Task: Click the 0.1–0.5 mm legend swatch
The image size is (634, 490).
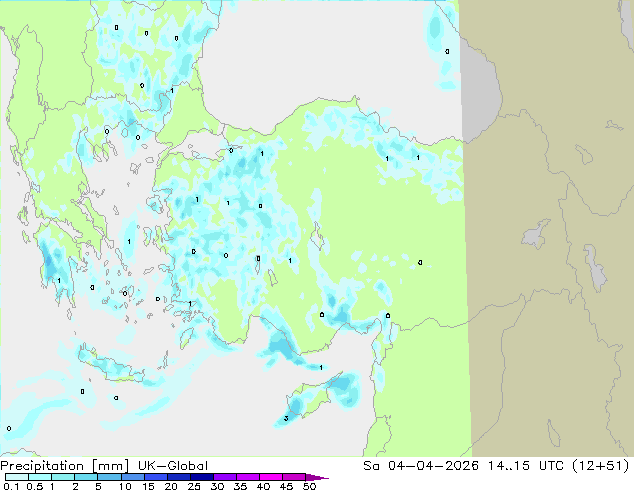Action: (17, 477)
